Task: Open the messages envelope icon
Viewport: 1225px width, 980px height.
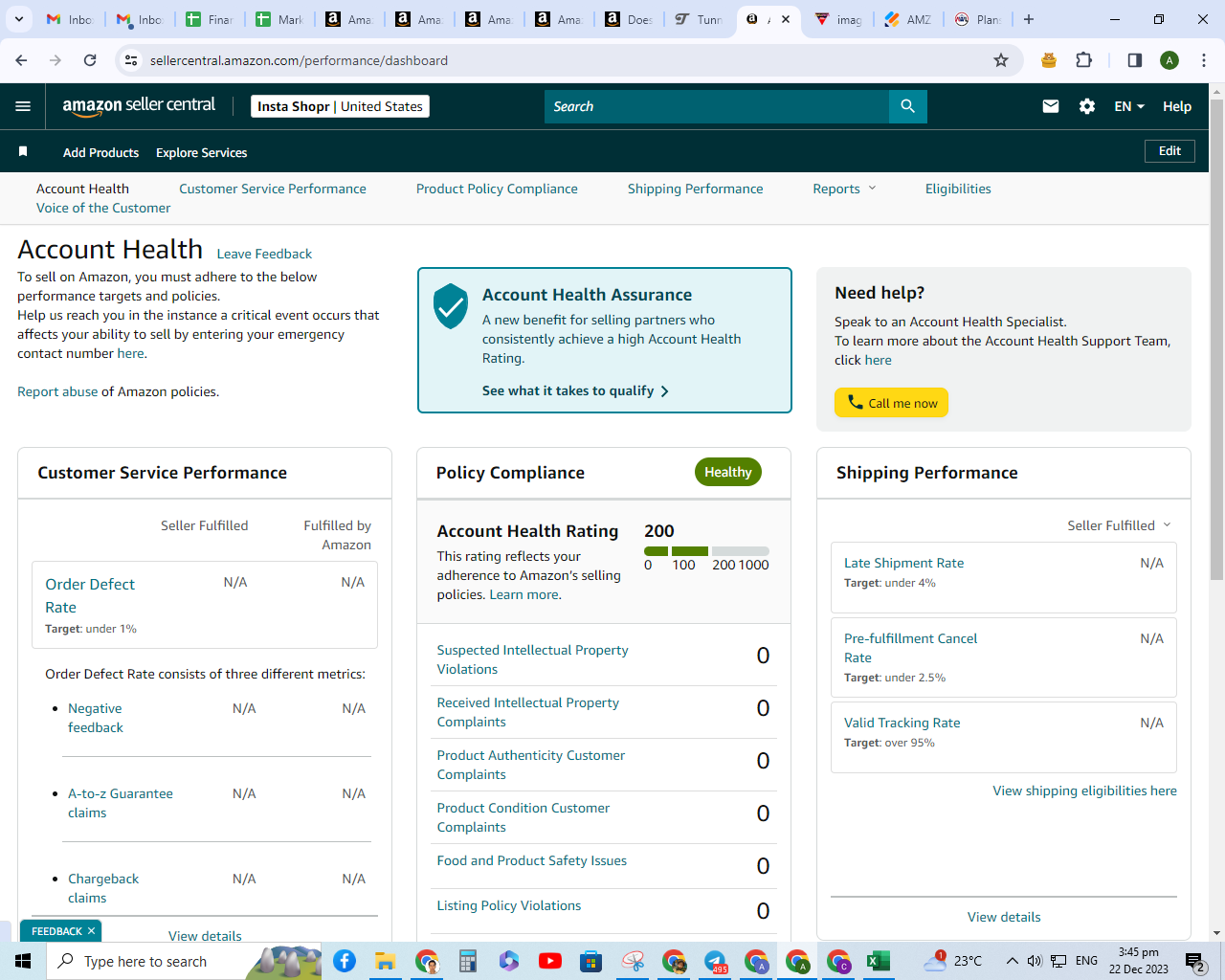Action: pos(1051,106)
